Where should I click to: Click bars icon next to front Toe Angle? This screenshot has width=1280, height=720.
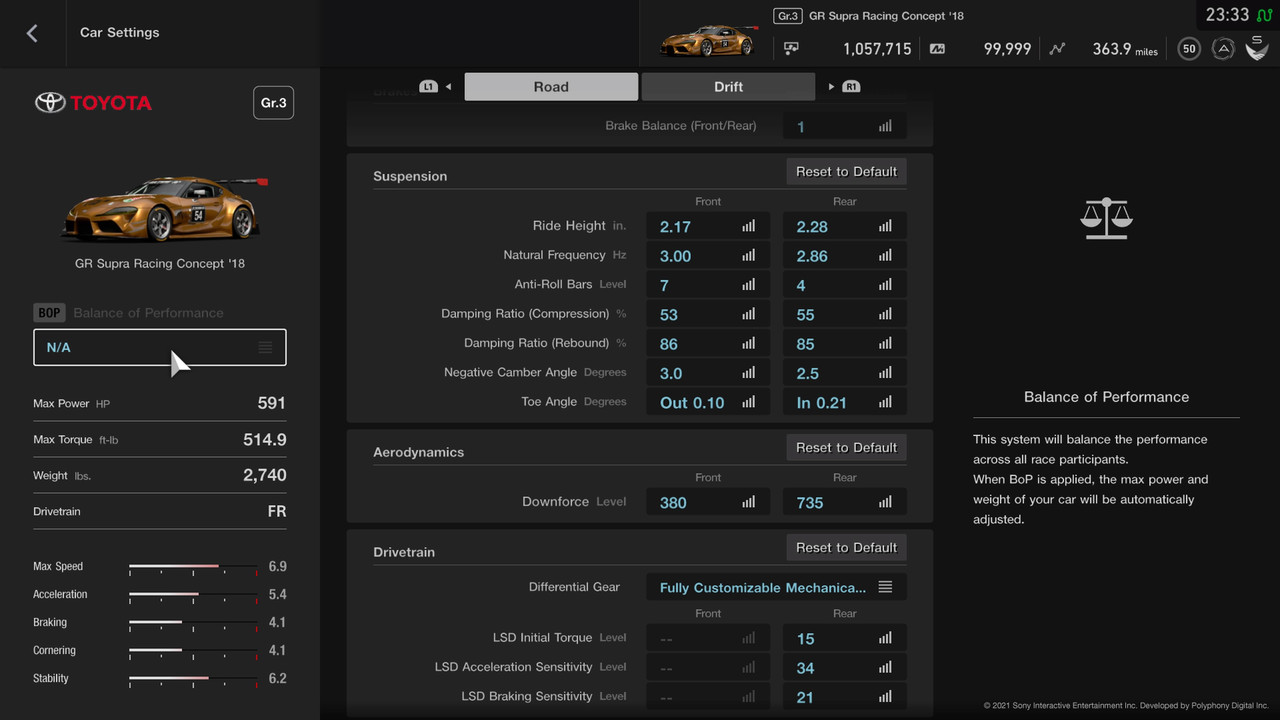748,402
